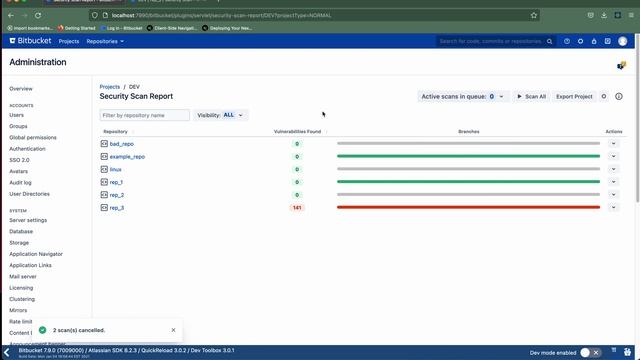Open actions dropdown for linux

[613, 169]
